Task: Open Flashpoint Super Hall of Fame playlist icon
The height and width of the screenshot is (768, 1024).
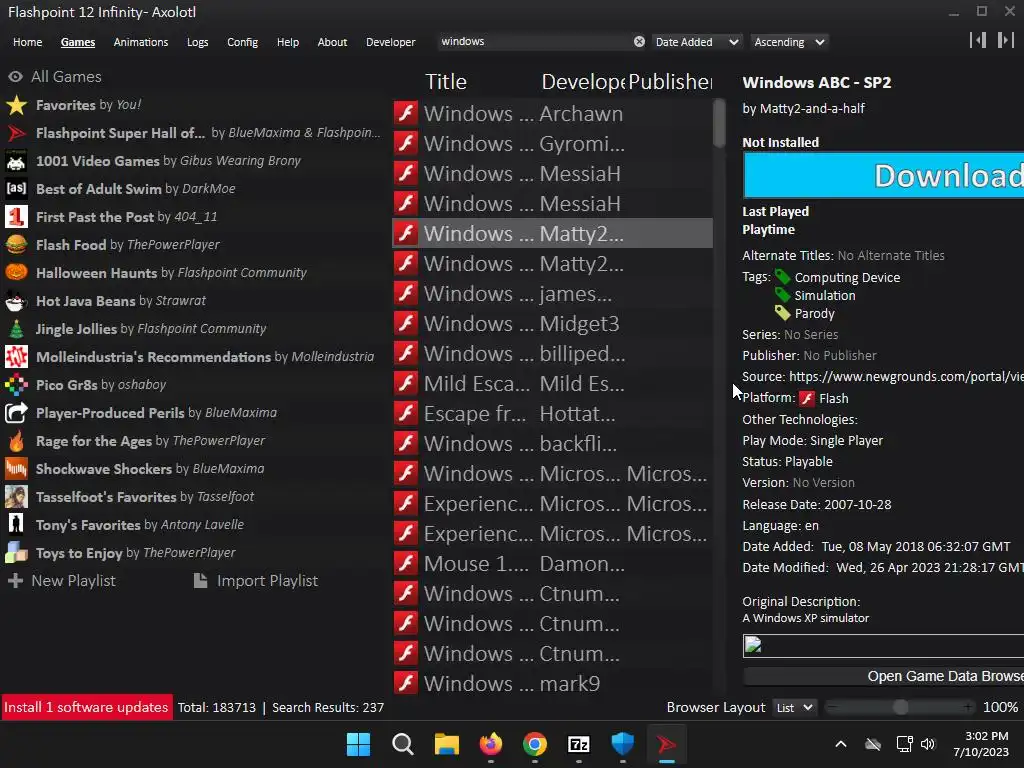Action: point(16,133)
